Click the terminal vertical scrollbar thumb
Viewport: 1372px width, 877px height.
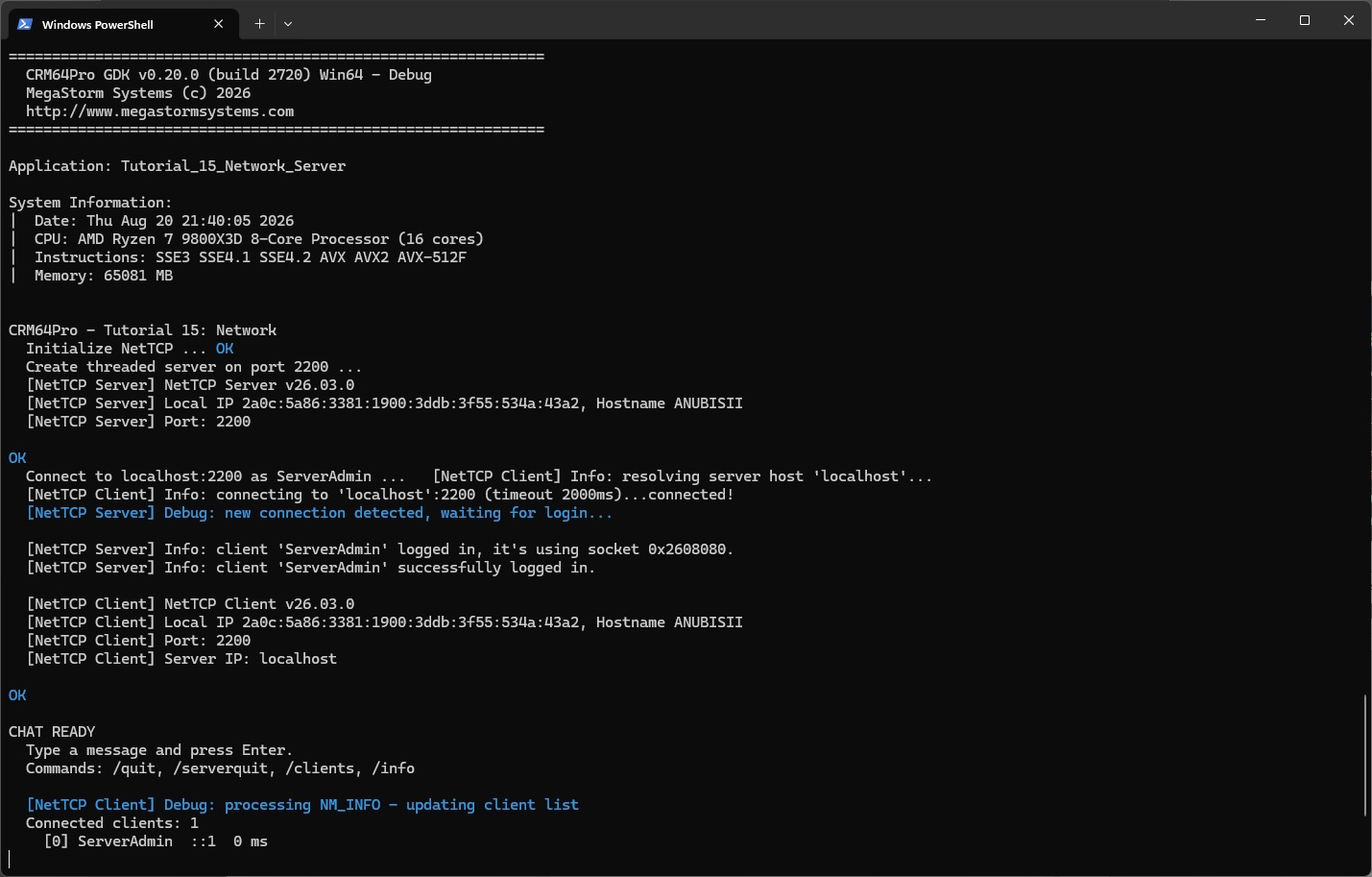tap(1365, 755)
